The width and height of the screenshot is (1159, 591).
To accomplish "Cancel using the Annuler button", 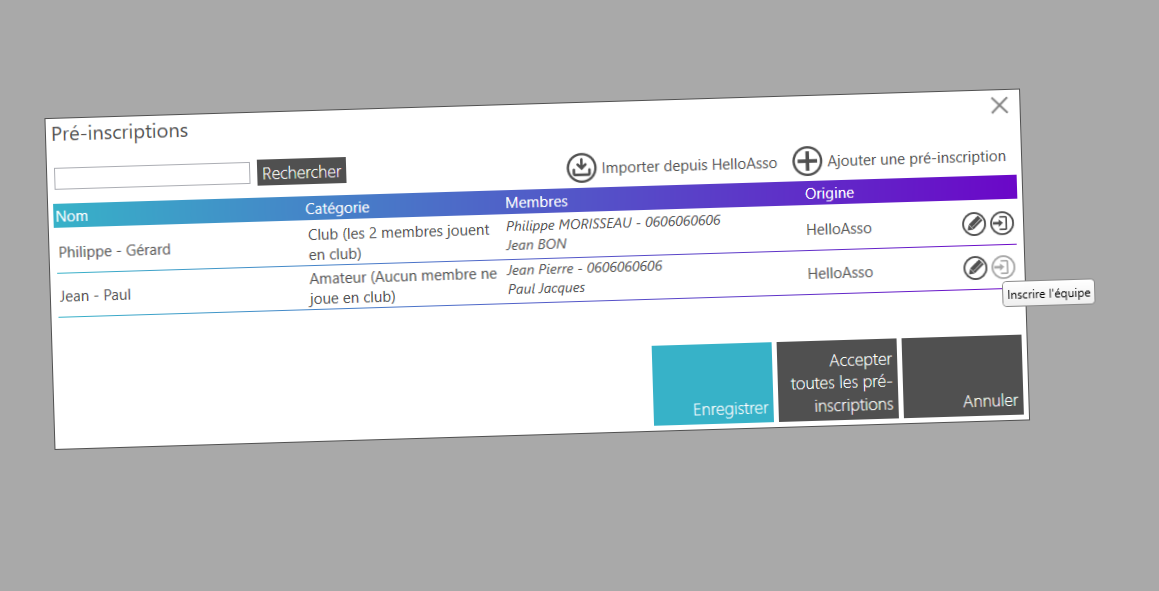I will (963, 377).
